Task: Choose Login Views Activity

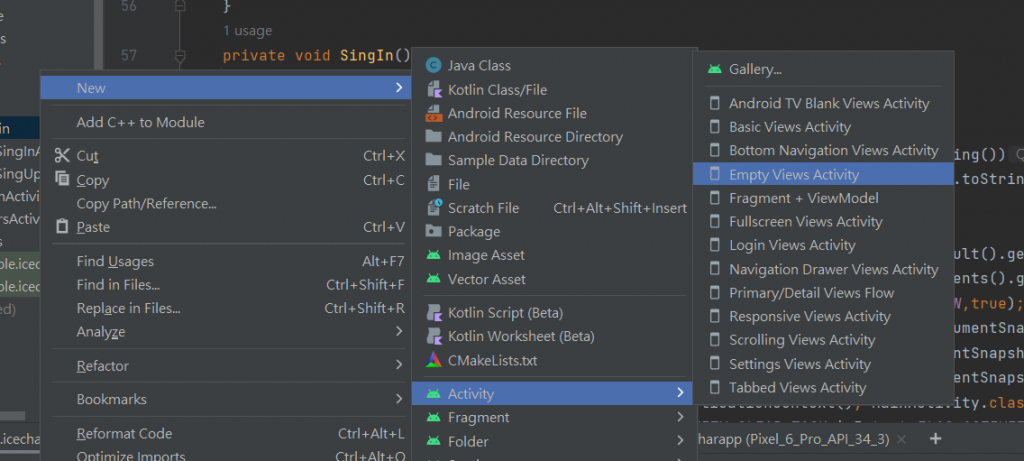Action: point(792,245)
